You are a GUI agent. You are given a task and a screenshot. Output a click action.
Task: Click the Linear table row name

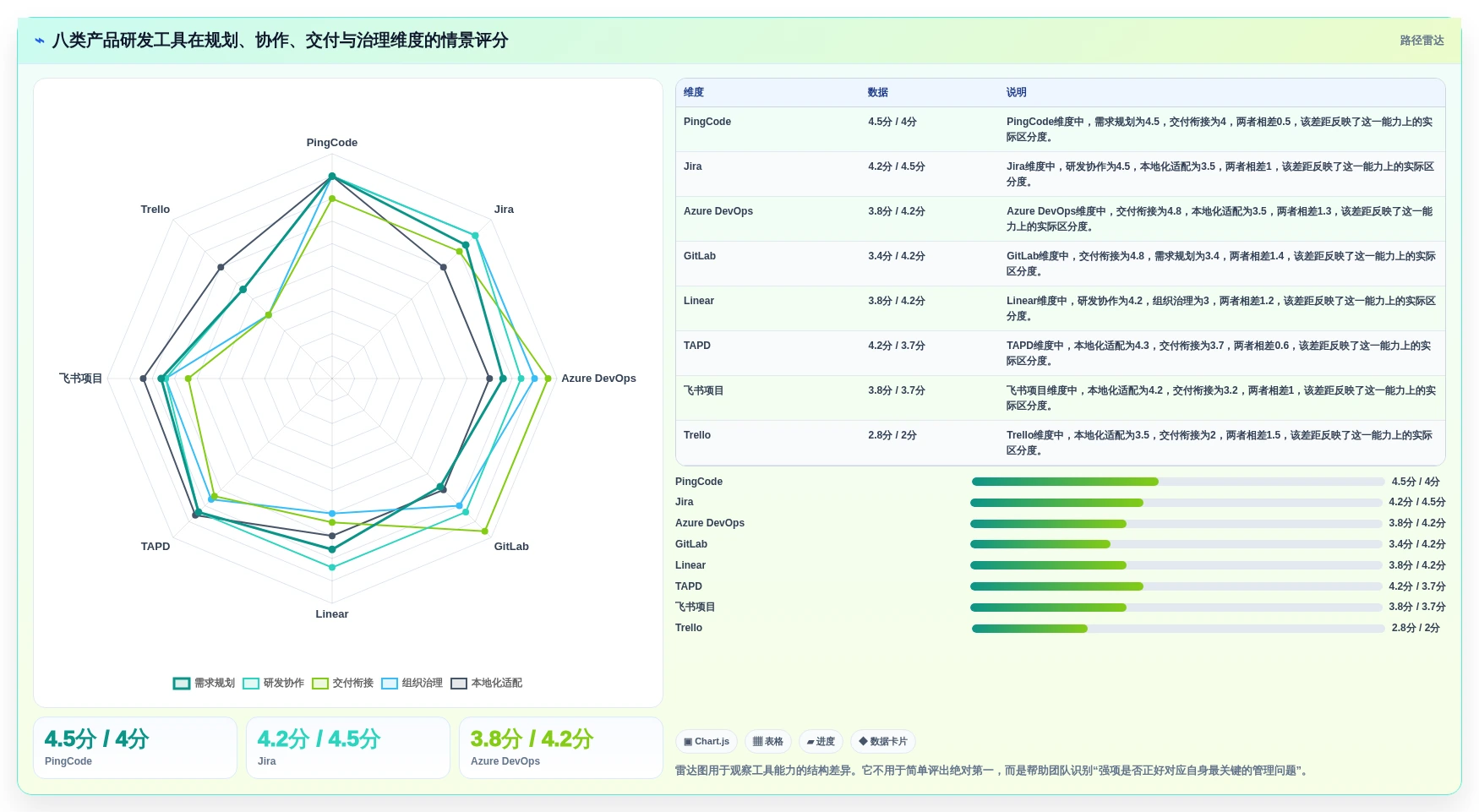(699, 301)
